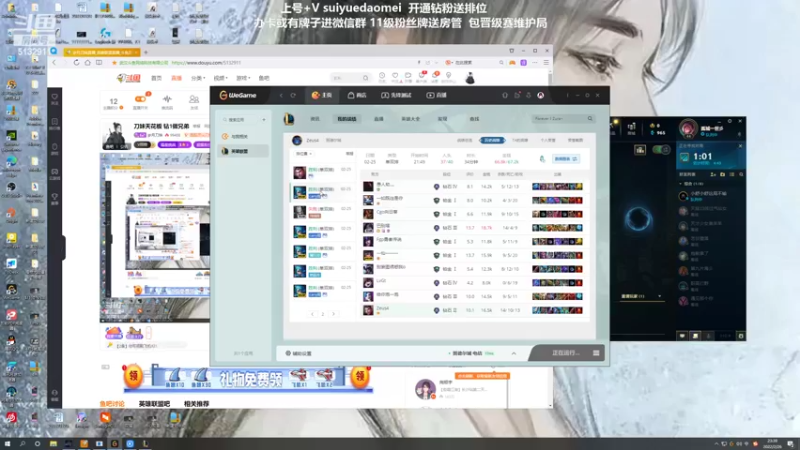
Task: Click the browser home icon
Action: (x=88, y=63)
